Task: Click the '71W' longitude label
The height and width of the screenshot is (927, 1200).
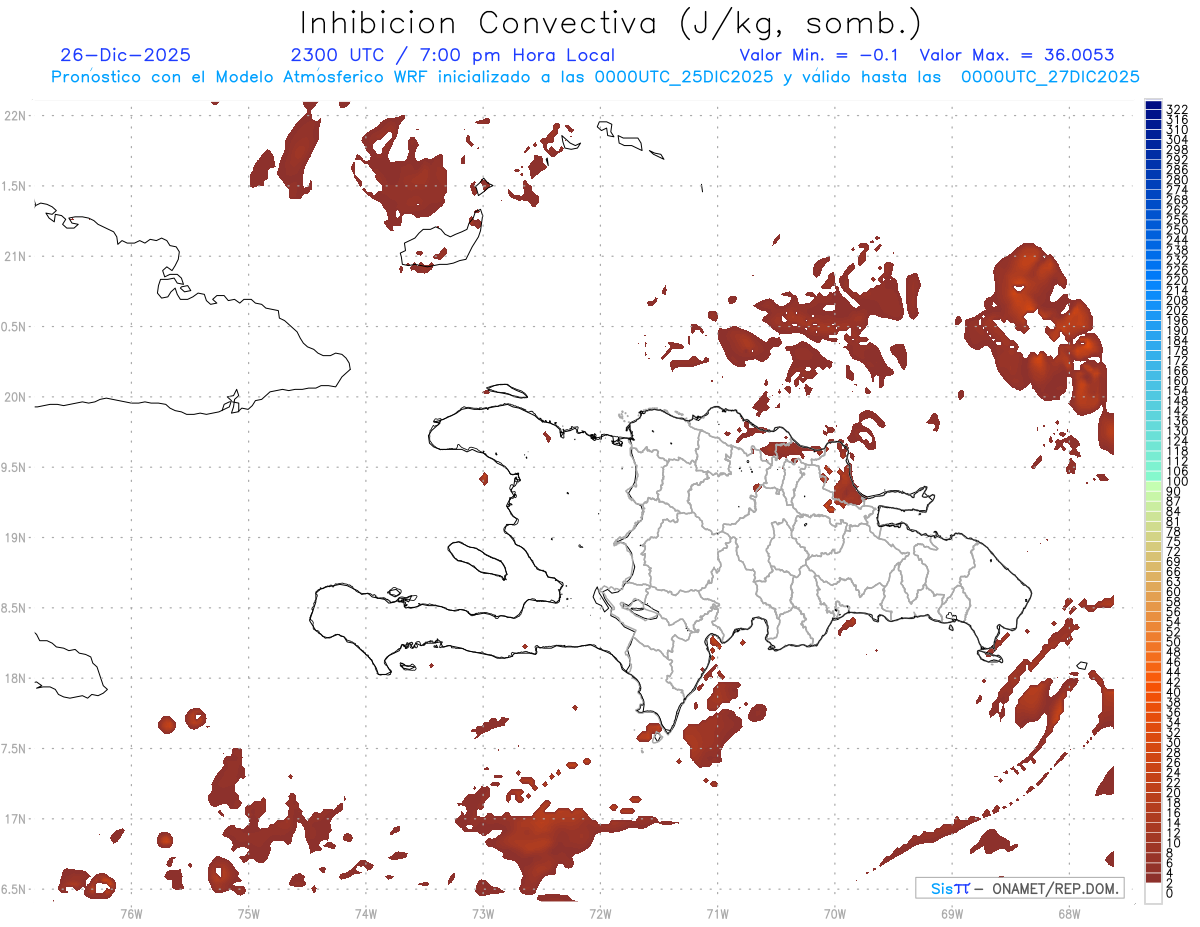Action: pos(717,913)
